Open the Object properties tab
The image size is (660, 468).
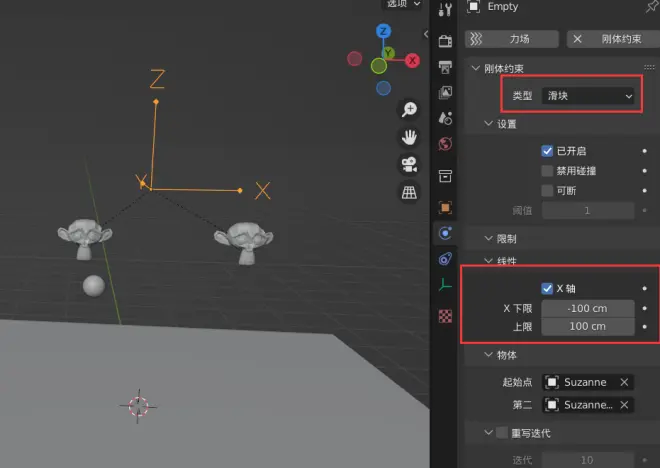445,207
